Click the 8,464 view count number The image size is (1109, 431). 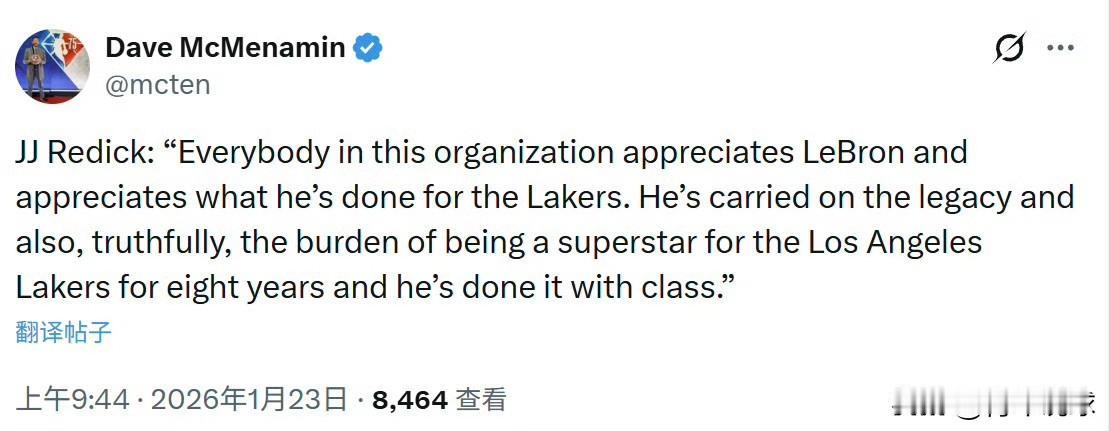pos(409,401)
